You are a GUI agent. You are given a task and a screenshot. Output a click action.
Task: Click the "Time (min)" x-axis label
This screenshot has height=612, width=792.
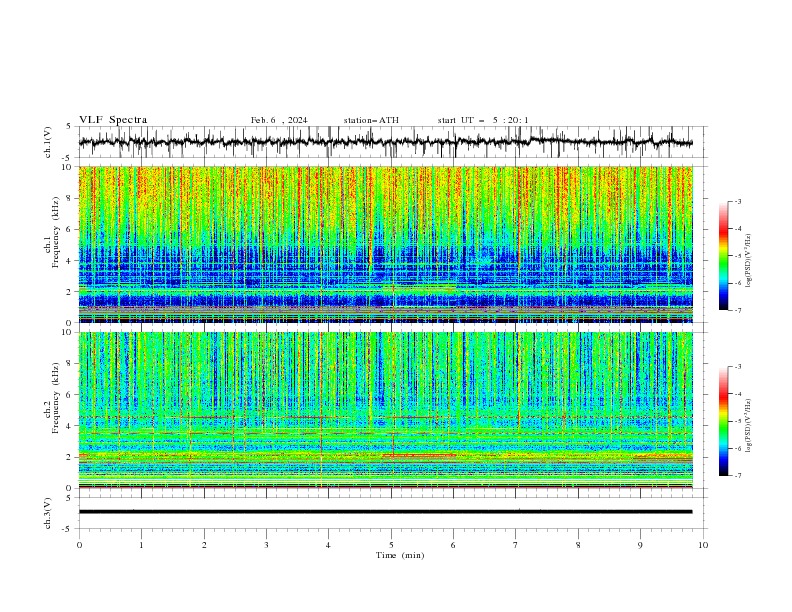400,555
